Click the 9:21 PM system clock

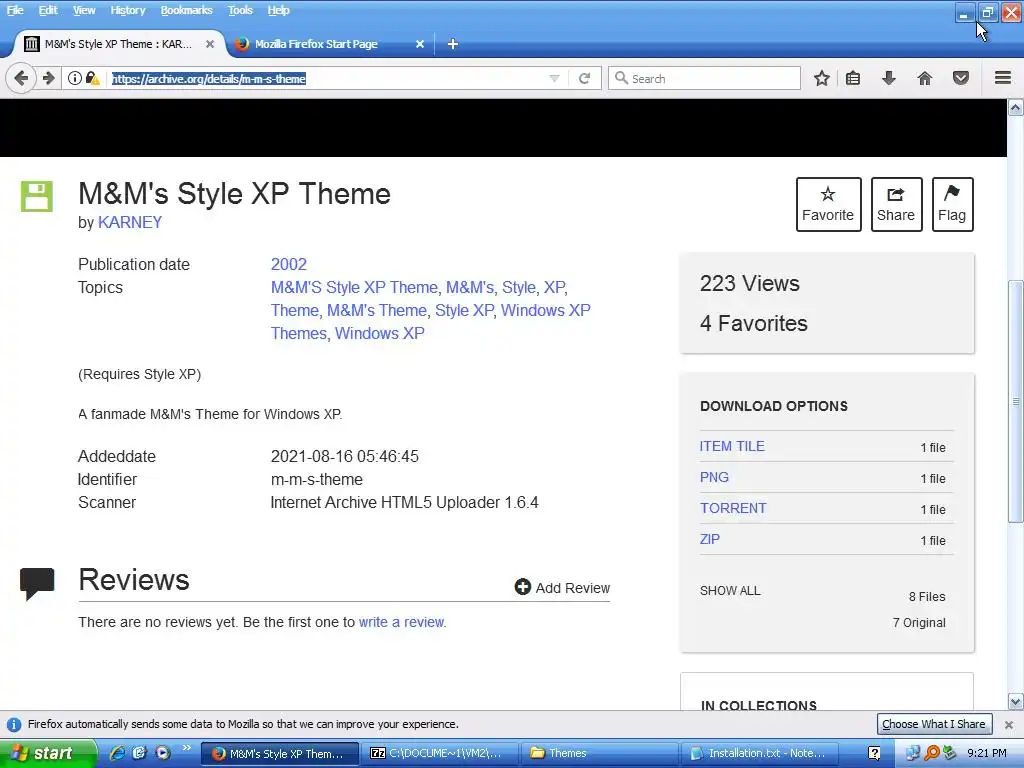(987, 753)
